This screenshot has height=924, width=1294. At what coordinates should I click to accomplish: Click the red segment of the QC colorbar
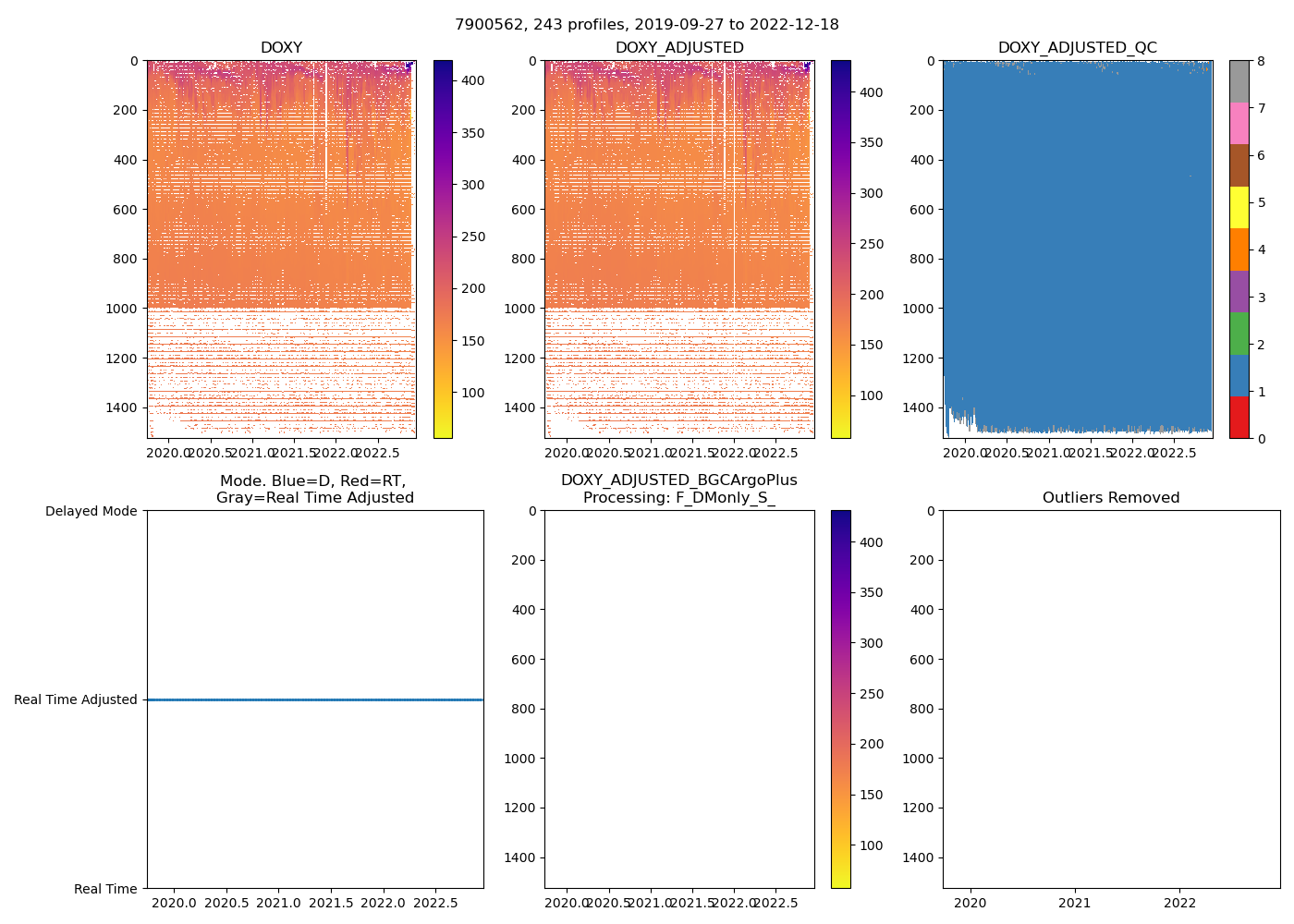tap(1239, 418)
